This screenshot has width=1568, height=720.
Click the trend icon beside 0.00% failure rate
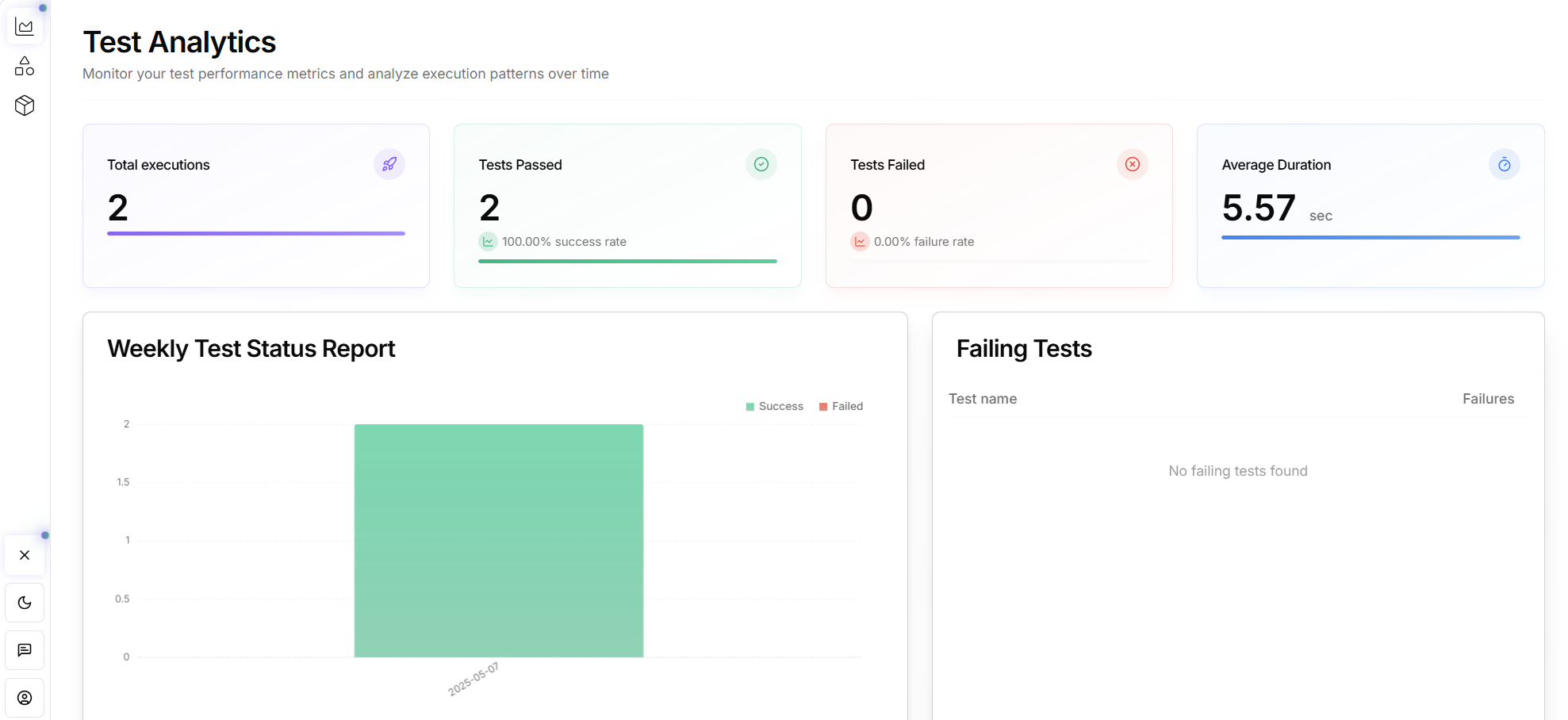tap(860, 241)
